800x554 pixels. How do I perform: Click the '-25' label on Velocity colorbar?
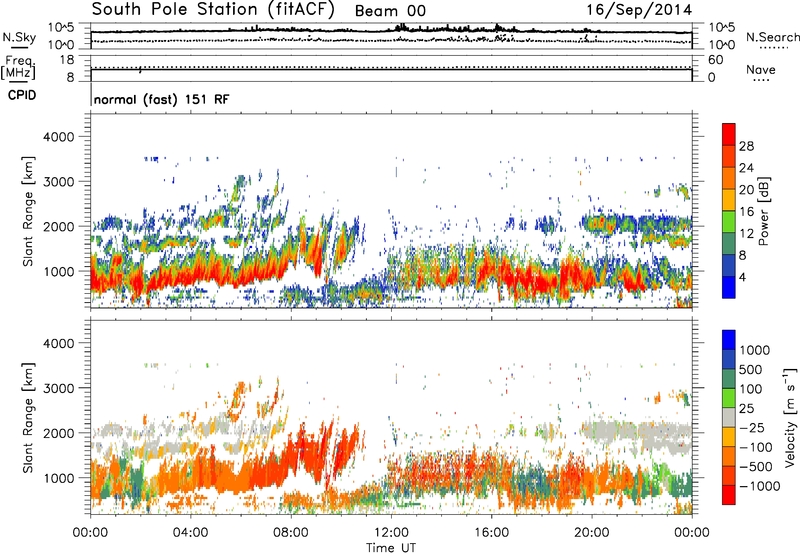pyautogui.click(x=751, y=428)
